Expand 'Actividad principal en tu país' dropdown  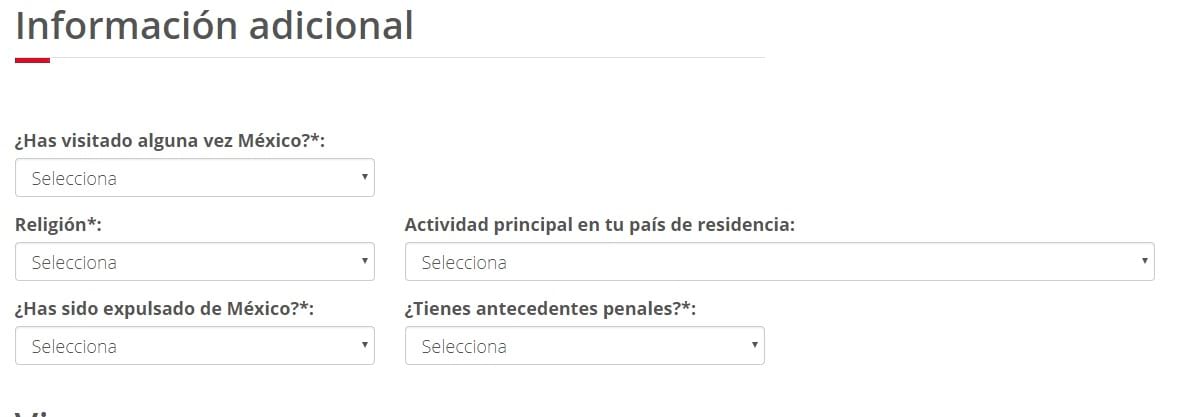pyautogui.click(x=778, y=263)
